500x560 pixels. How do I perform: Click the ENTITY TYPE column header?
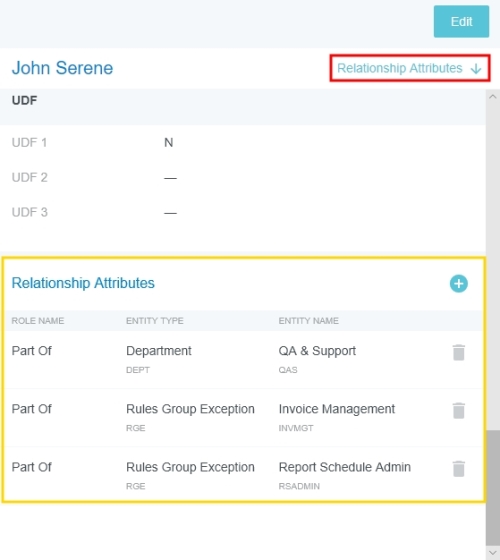155,321
